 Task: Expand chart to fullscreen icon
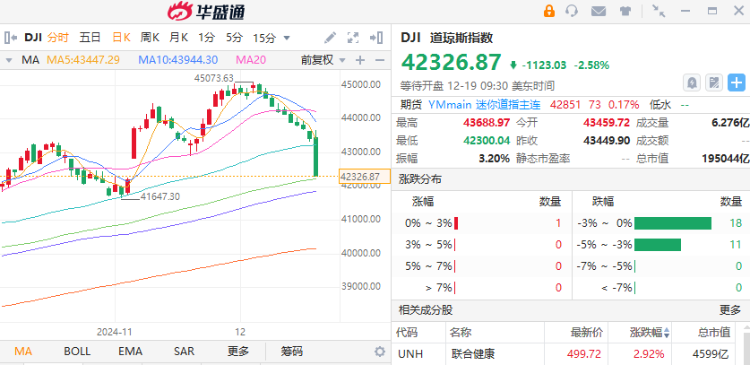pyautogui.click(x=353, y=37)
